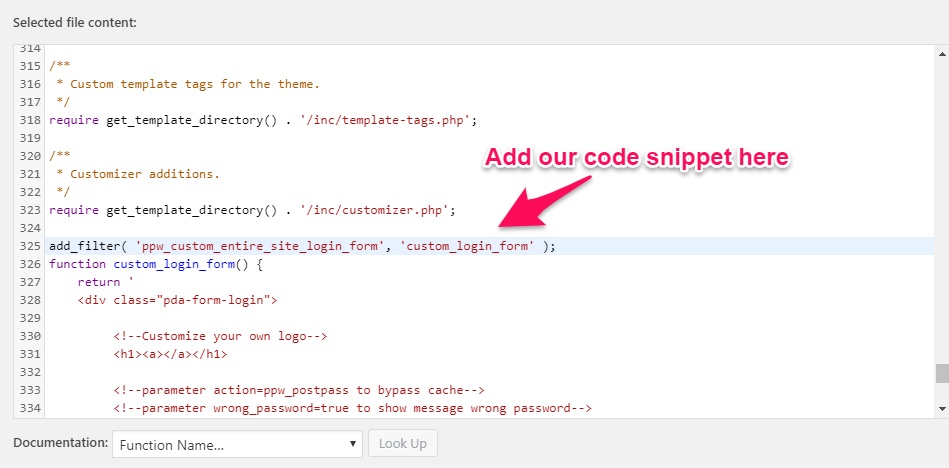The height and width of the screenshot is (468, 949).
Task: Click the add_filter line 325 code
Action: pos(303,247)
